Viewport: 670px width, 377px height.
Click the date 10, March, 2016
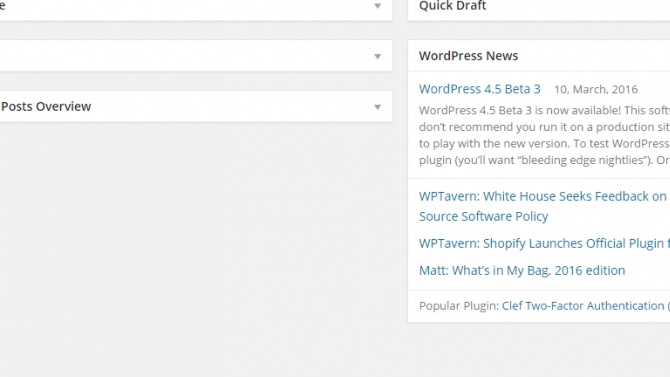(x=596, y=89)
